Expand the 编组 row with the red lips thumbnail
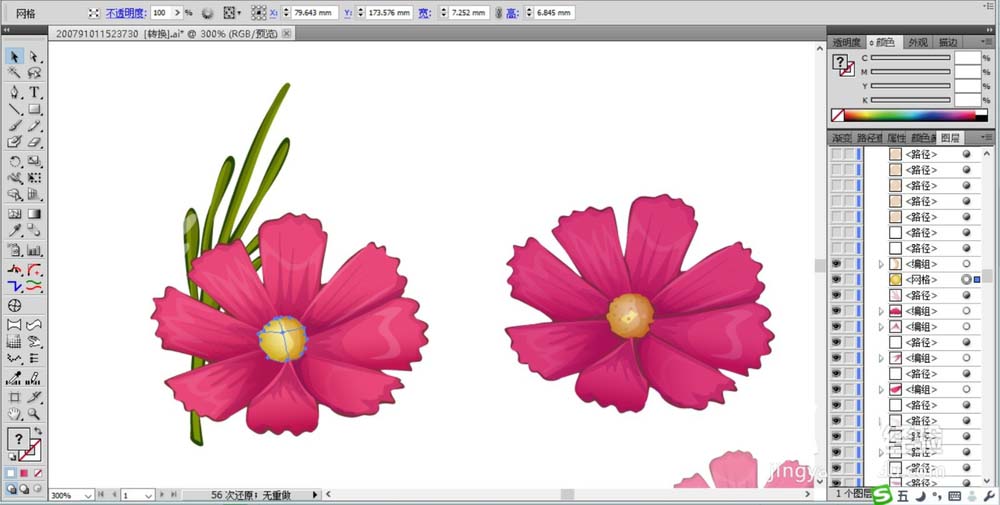Viewport: 1000px width, 505px height. click(x=881, y=311)
